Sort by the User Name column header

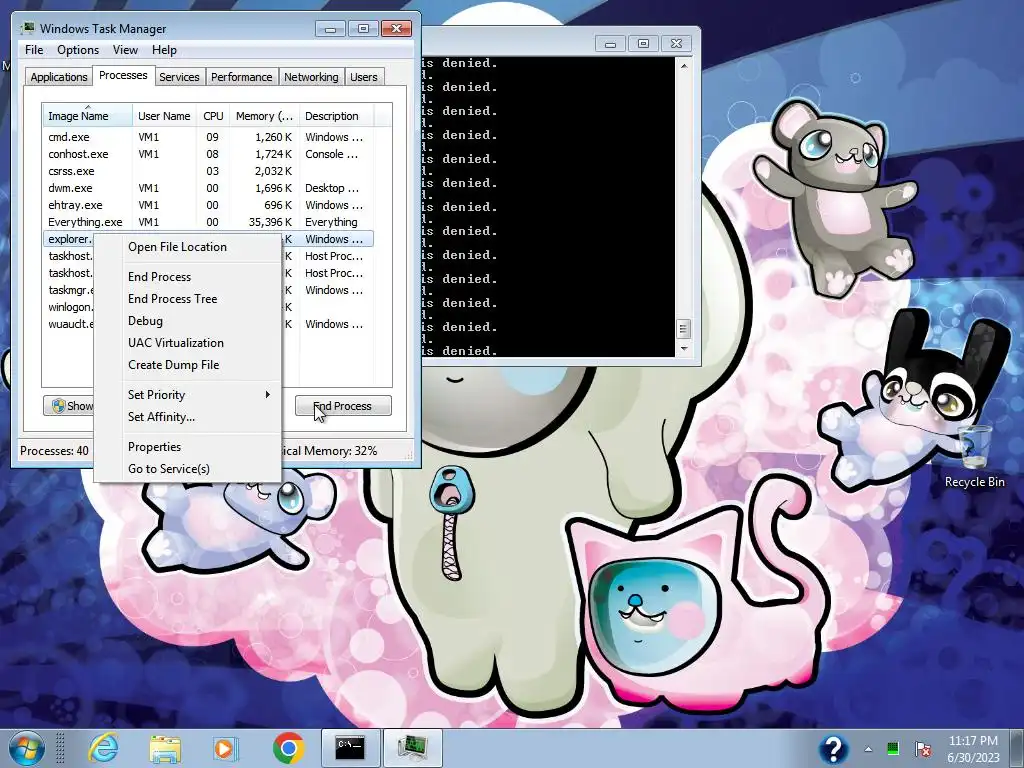(x=164, y=116)
